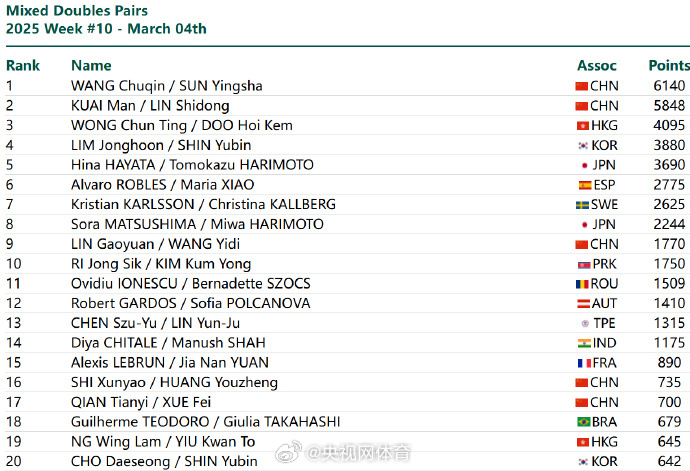This screenshot has width=690, height=471.
Task: Click the Points column header
Action: pos(669,65)
